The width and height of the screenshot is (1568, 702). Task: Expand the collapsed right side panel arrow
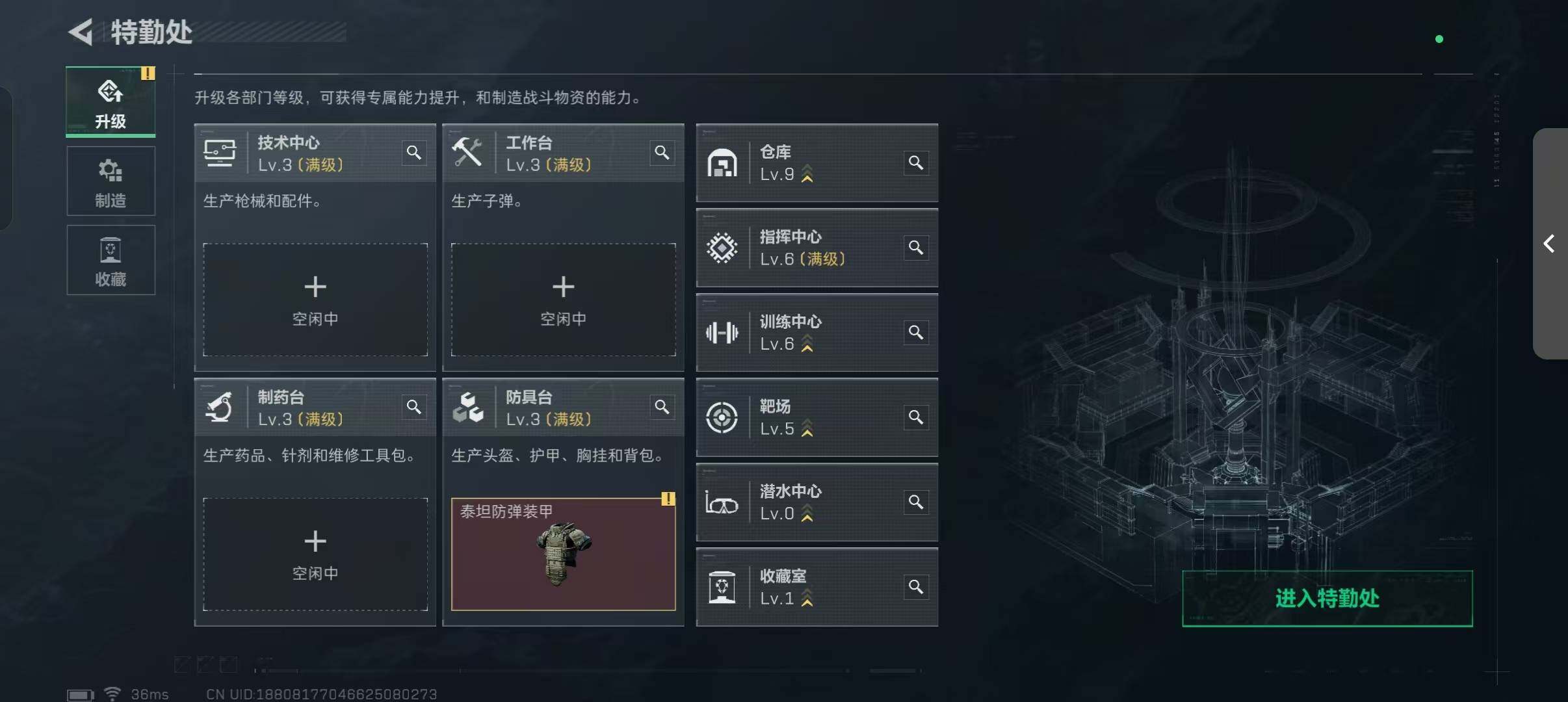click(1550, 244)
